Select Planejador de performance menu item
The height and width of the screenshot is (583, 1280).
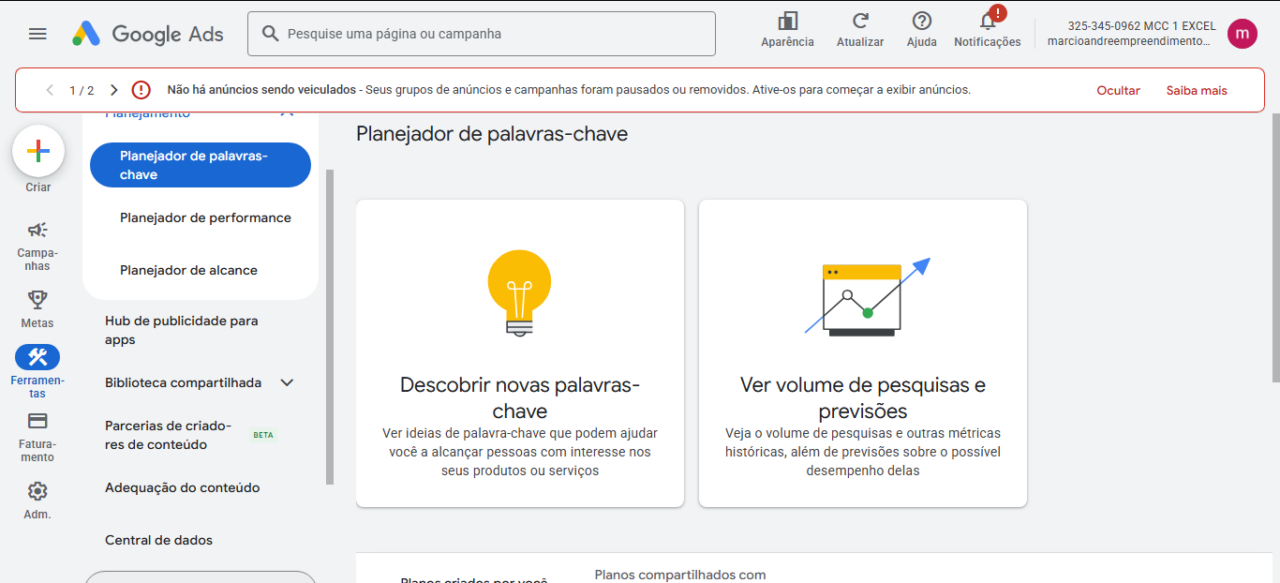tap(205, 218)
